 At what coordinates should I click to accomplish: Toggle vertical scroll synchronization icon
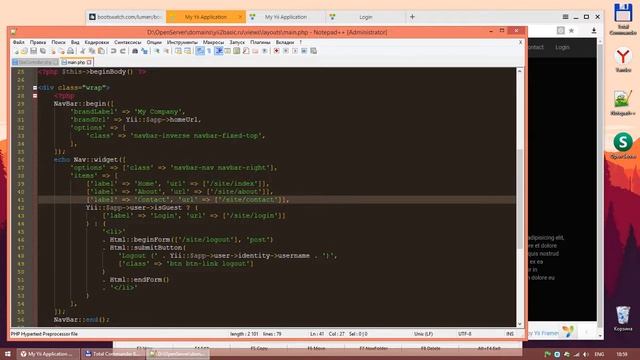click(x=178, y=51)
